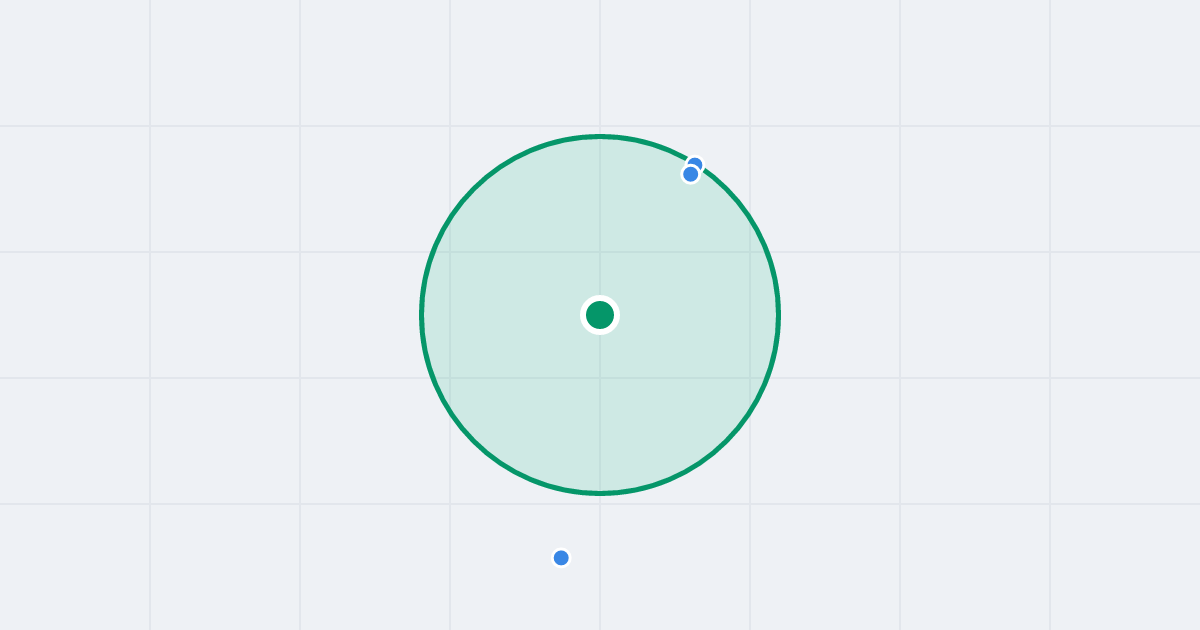Select the lone blue dot below the circle
The width and height of the screenshot is (1200, 630).
pyautogui.click(x=561, y=558)
